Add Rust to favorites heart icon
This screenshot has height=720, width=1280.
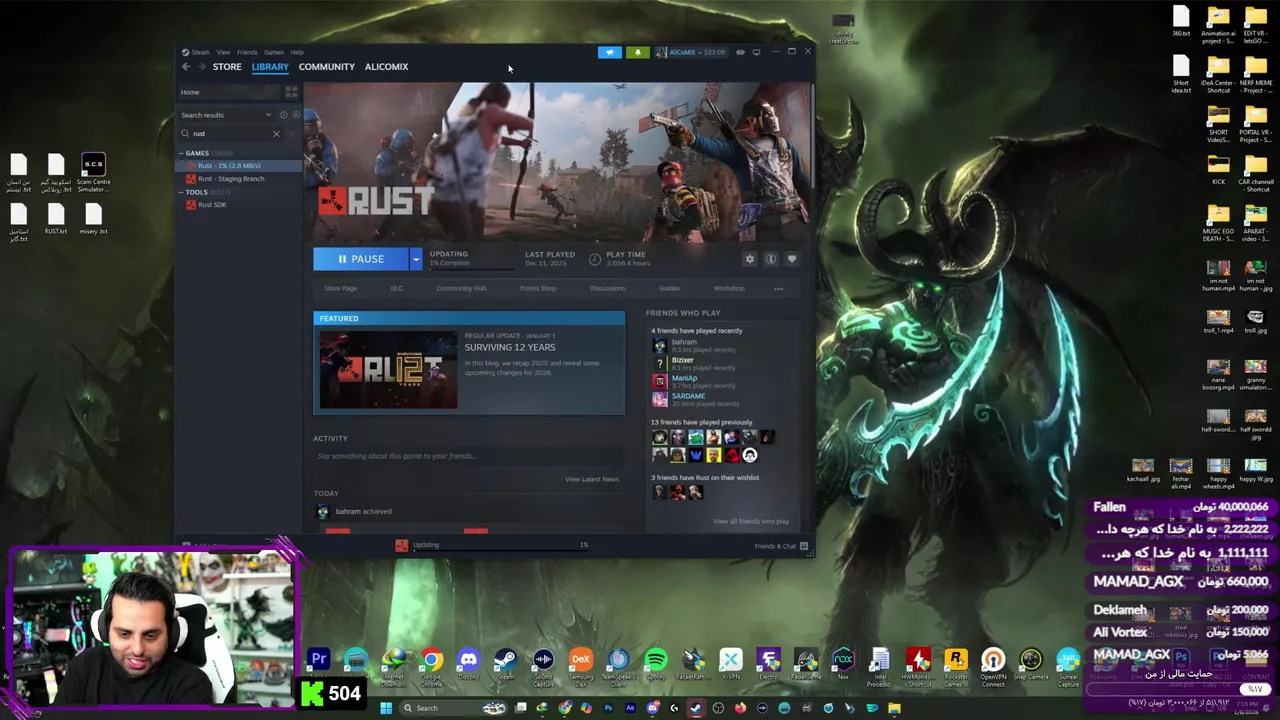[791, 259]
